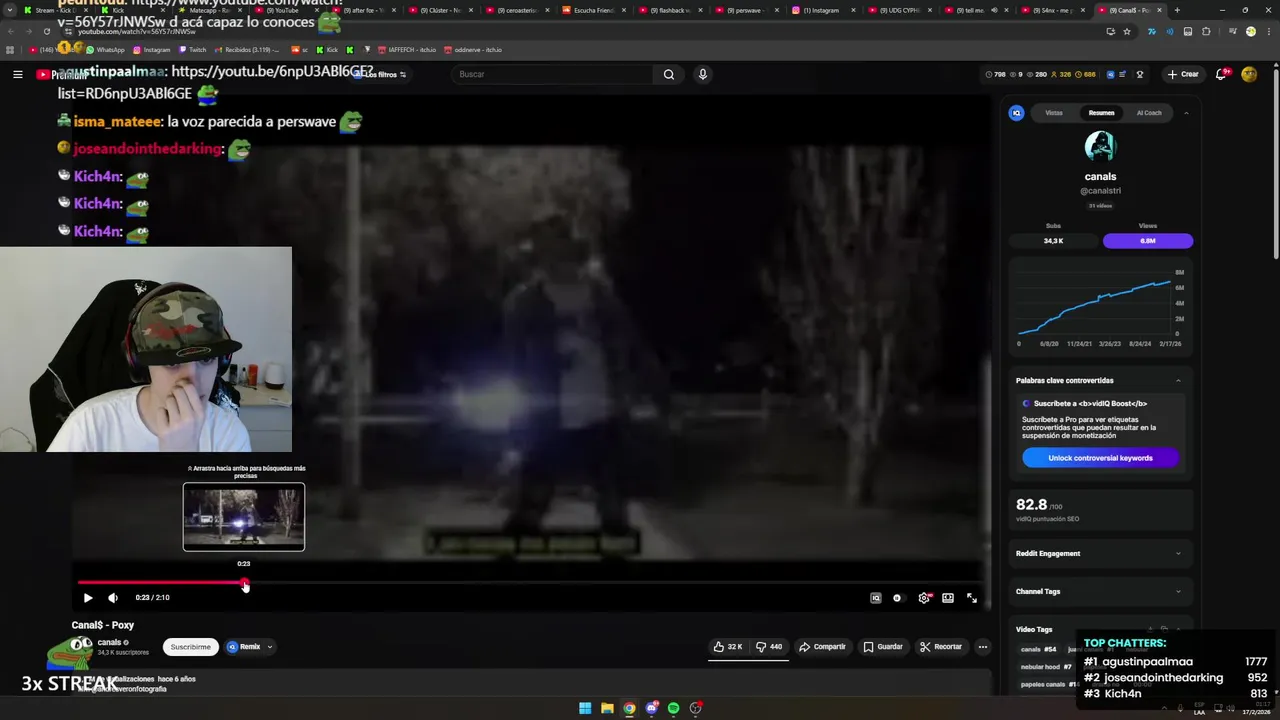Open the Crear create menu
Screen dimensions: 1280x720
pos(1183,74)
